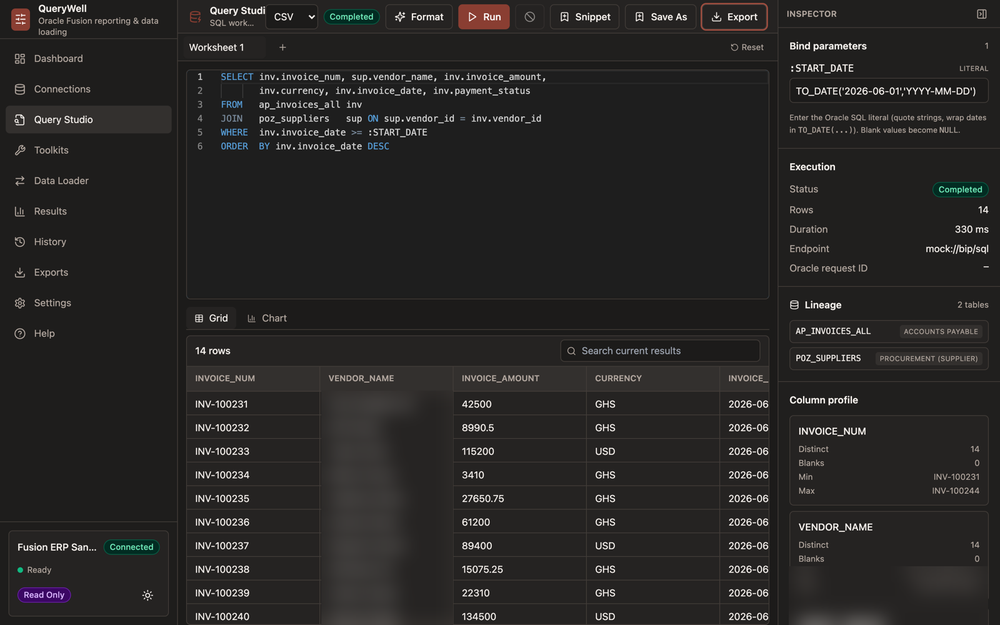The width and height of the screenshot is (1000, 625).
Task: Click the Lineage database icon
Action: (x=794, y=305)
